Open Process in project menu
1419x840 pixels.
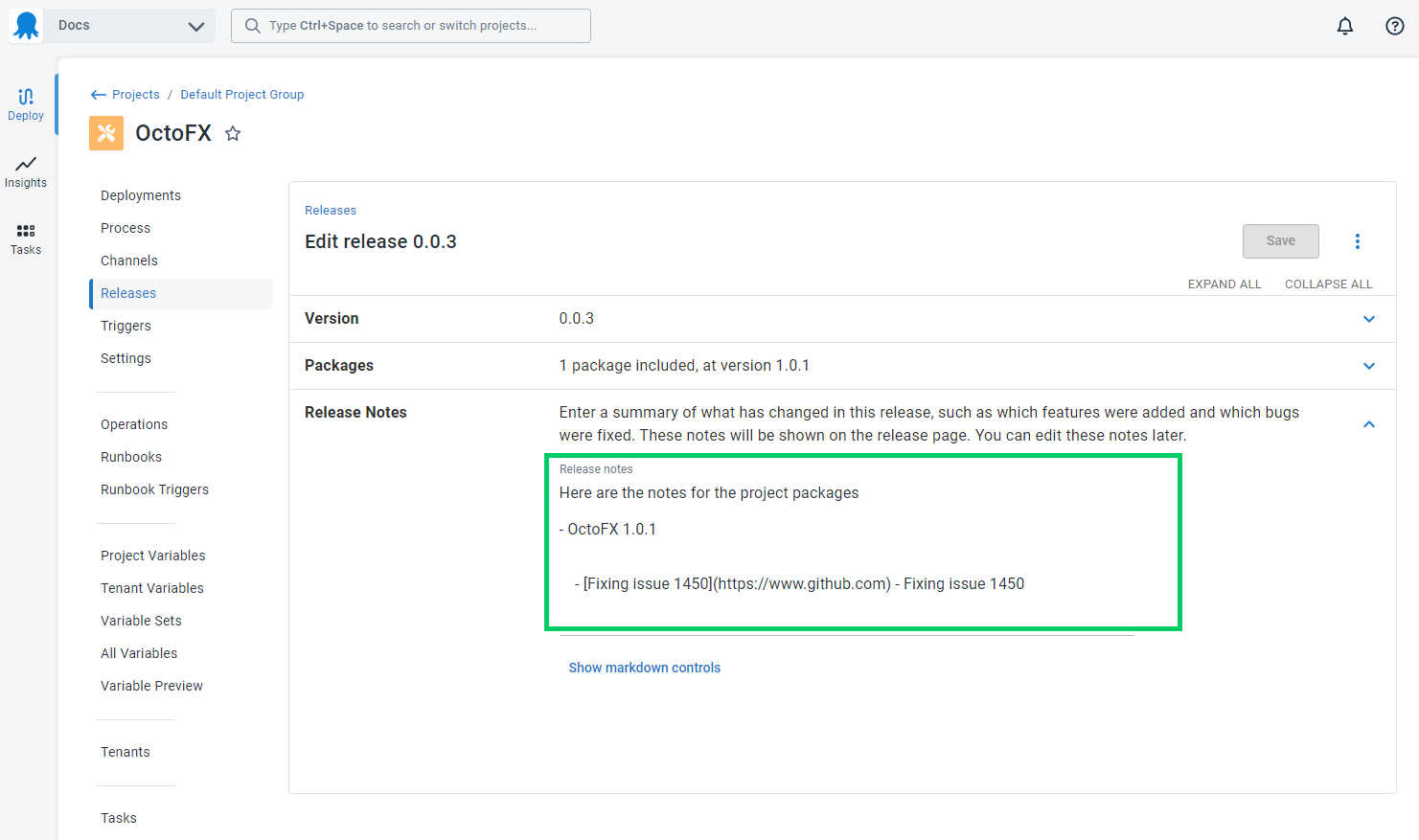[x=126, y=228]
